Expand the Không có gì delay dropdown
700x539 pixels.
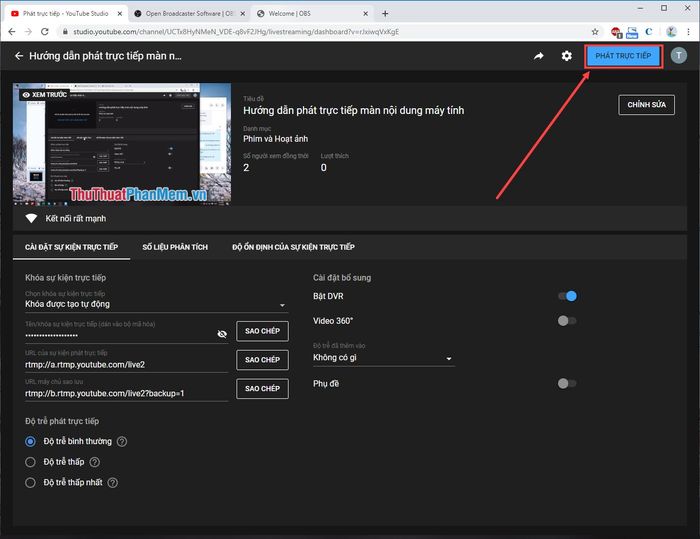(383, 358)
